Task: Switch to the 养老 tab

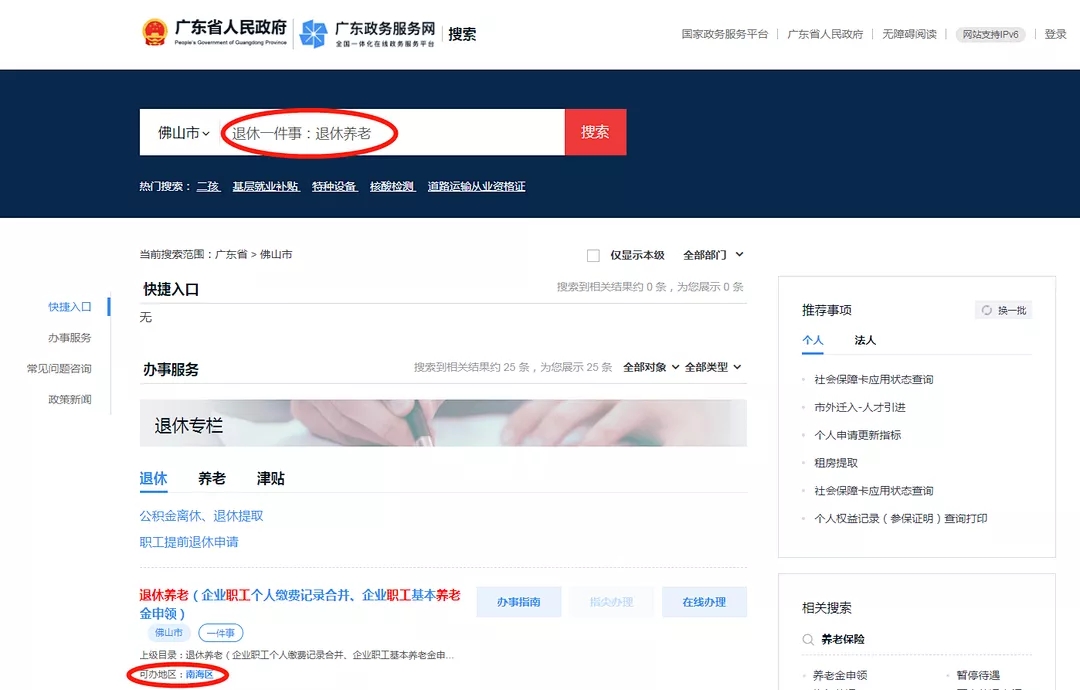Action: click(212, 479)
